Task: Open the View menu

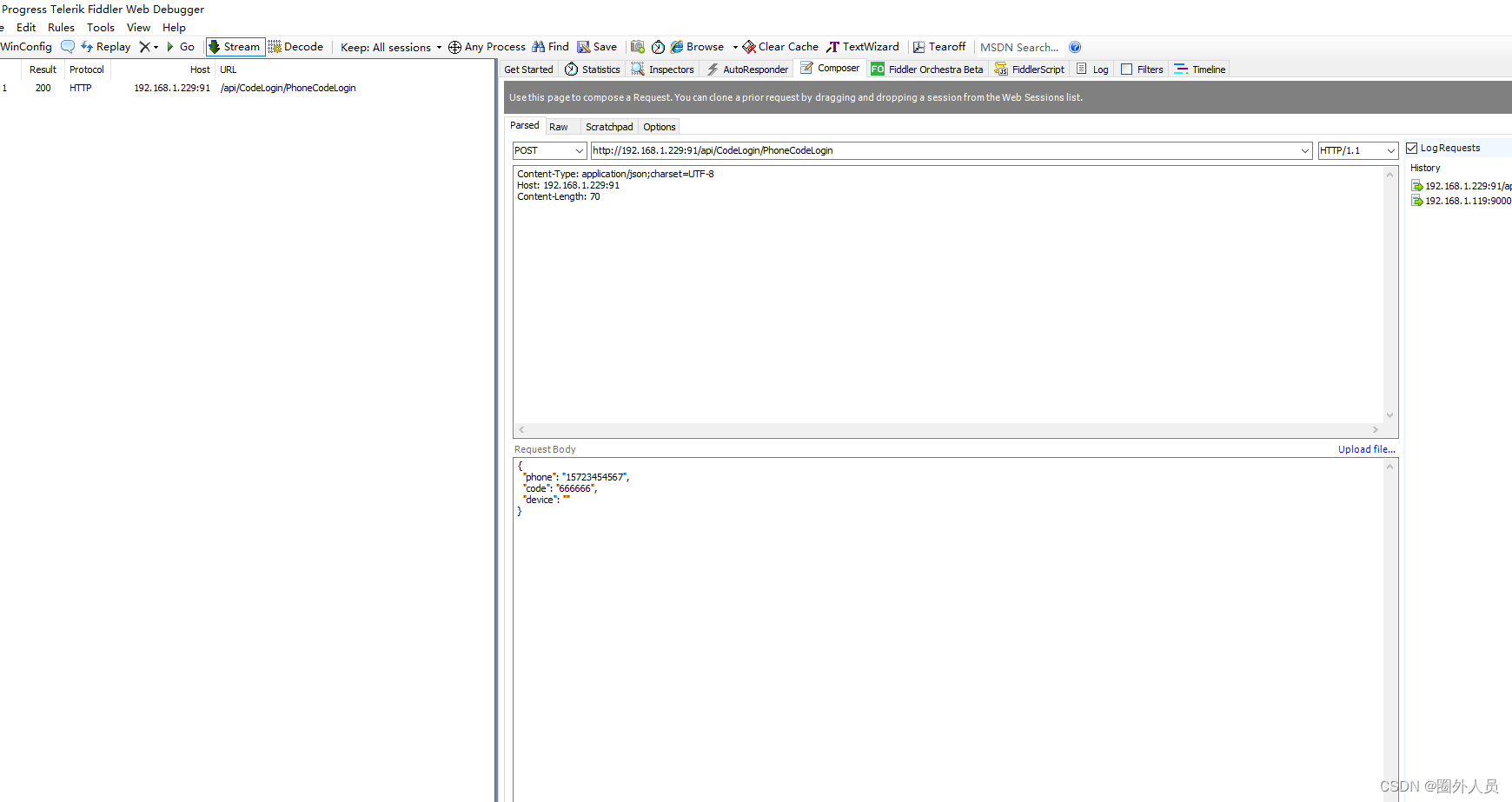Action: 138,27
